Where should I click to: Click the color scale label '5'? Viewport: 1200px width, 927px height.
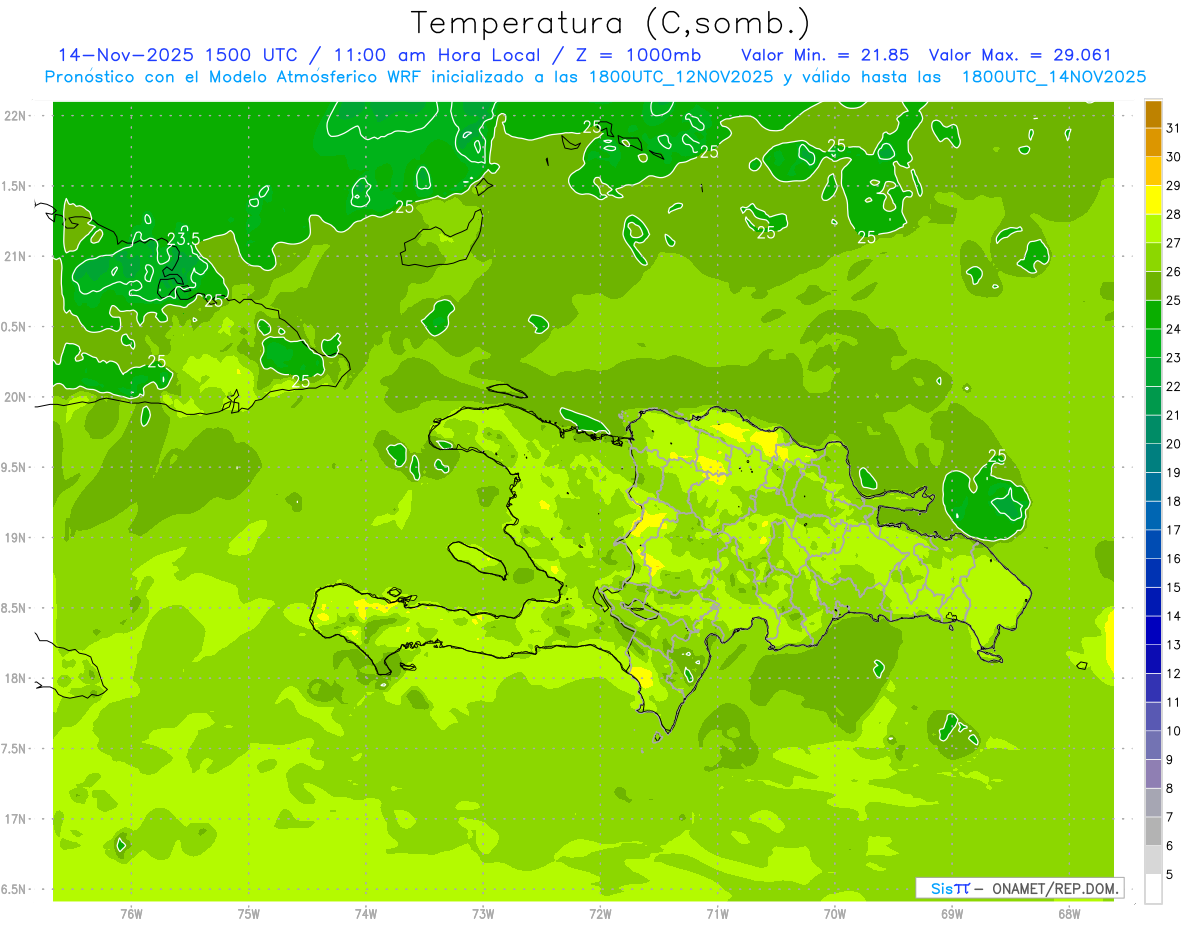point(1172,875)
